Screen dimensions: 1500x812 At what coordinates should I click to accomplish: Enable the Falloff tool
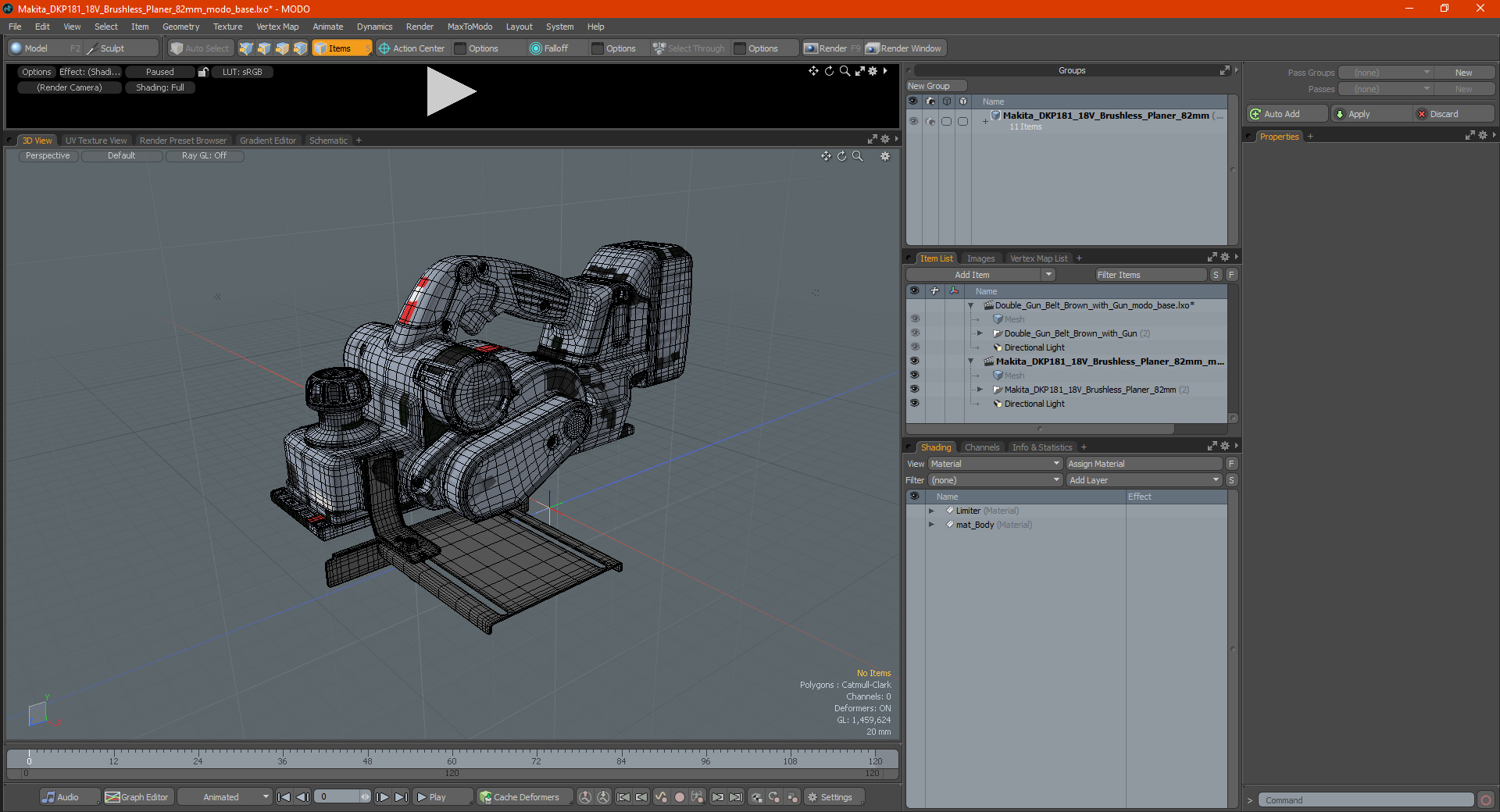pyautogui.click(x=549, y=48)
